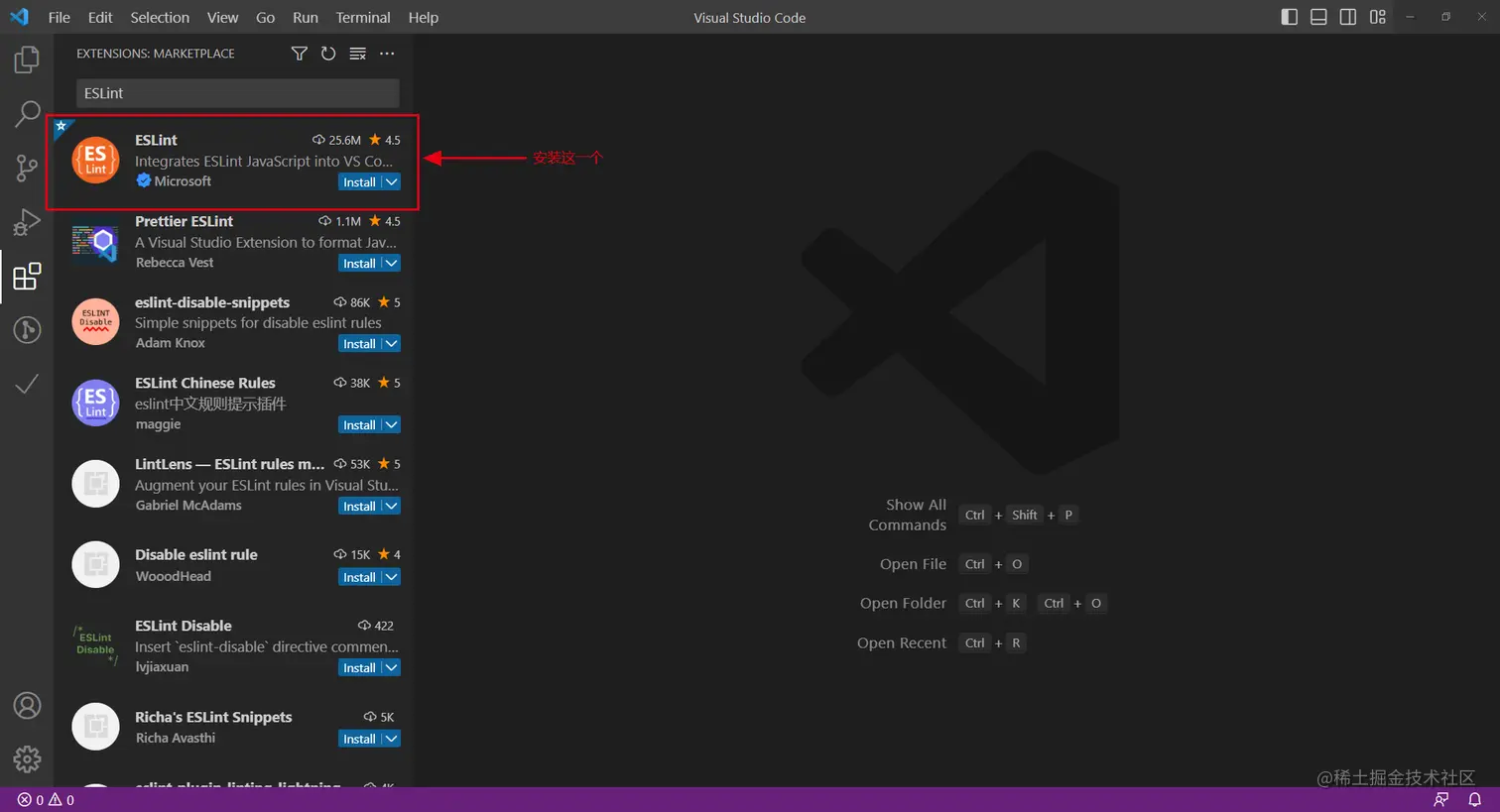Select the ESLint Microsoft extension icon
1500x812 pixels.
96,160
